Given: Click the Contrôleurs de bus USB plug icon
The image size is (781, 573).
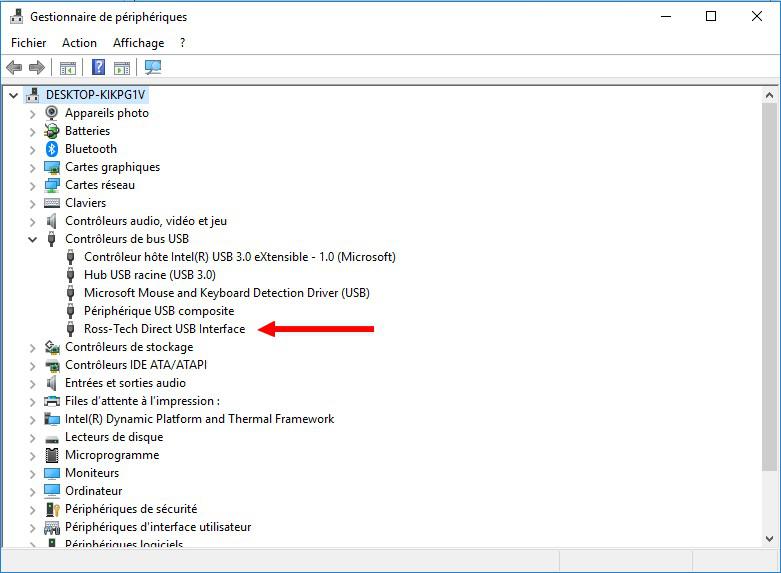Looking at the screenshot, I should pos(51,239).
